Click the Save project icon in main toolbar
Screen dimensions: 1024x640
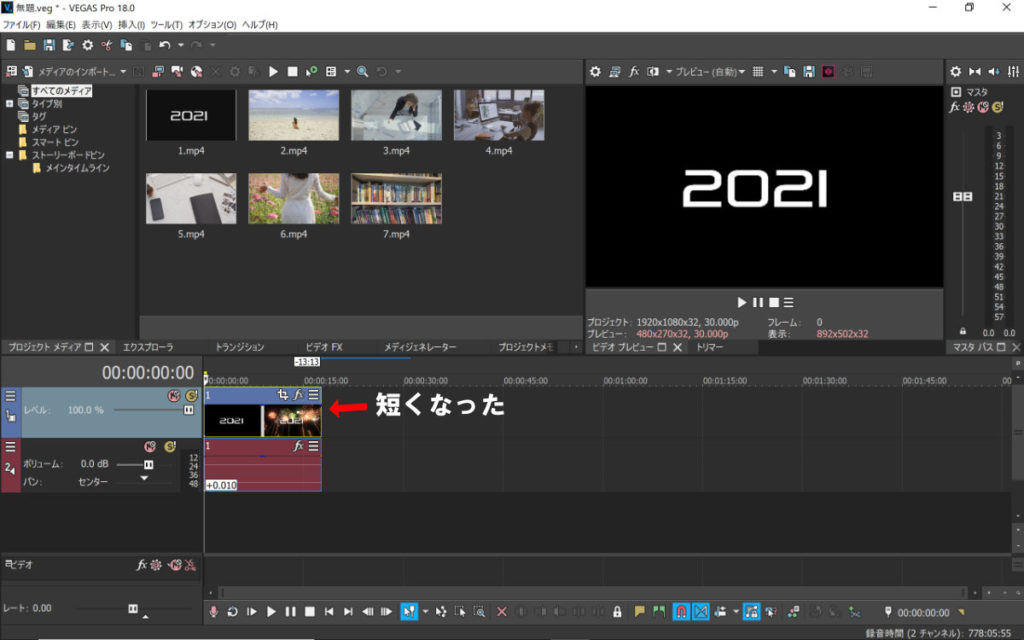(x=48, y=45)
